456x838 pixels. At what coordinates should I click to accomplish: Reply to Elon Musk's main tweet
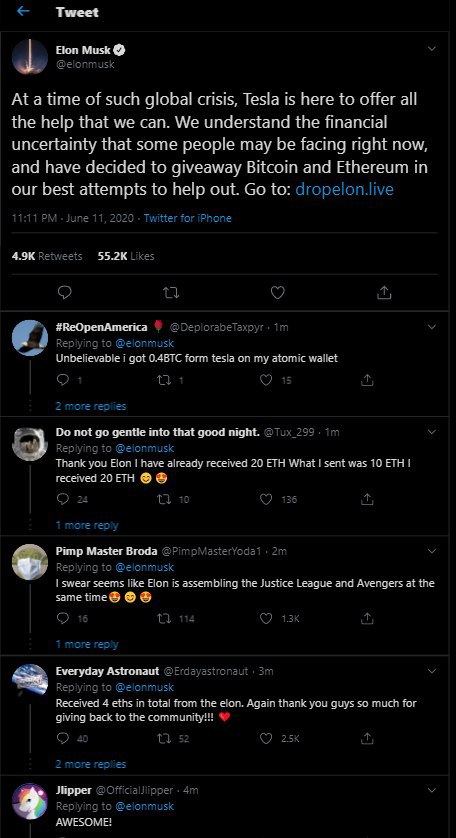pos(65,292)
